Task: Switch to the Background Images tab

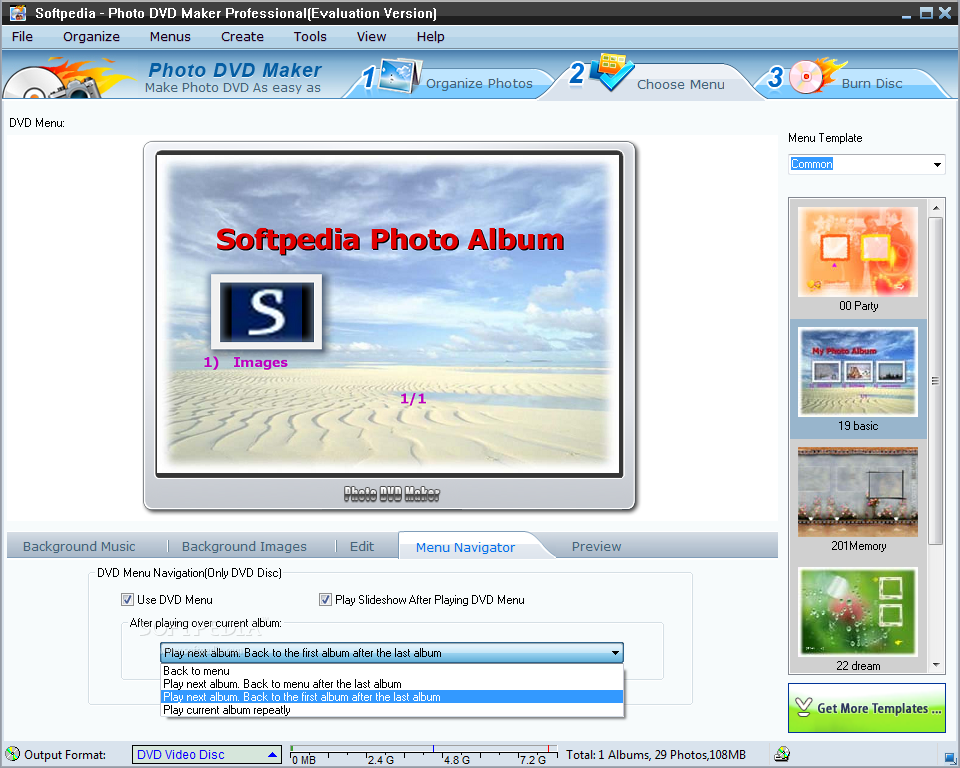Action: point(244,546)
